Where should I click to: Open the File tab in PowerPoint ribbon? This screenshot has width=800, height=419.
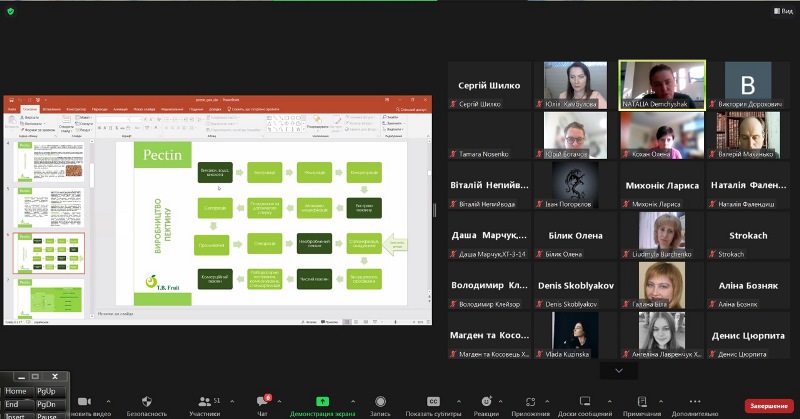[10, 109]
